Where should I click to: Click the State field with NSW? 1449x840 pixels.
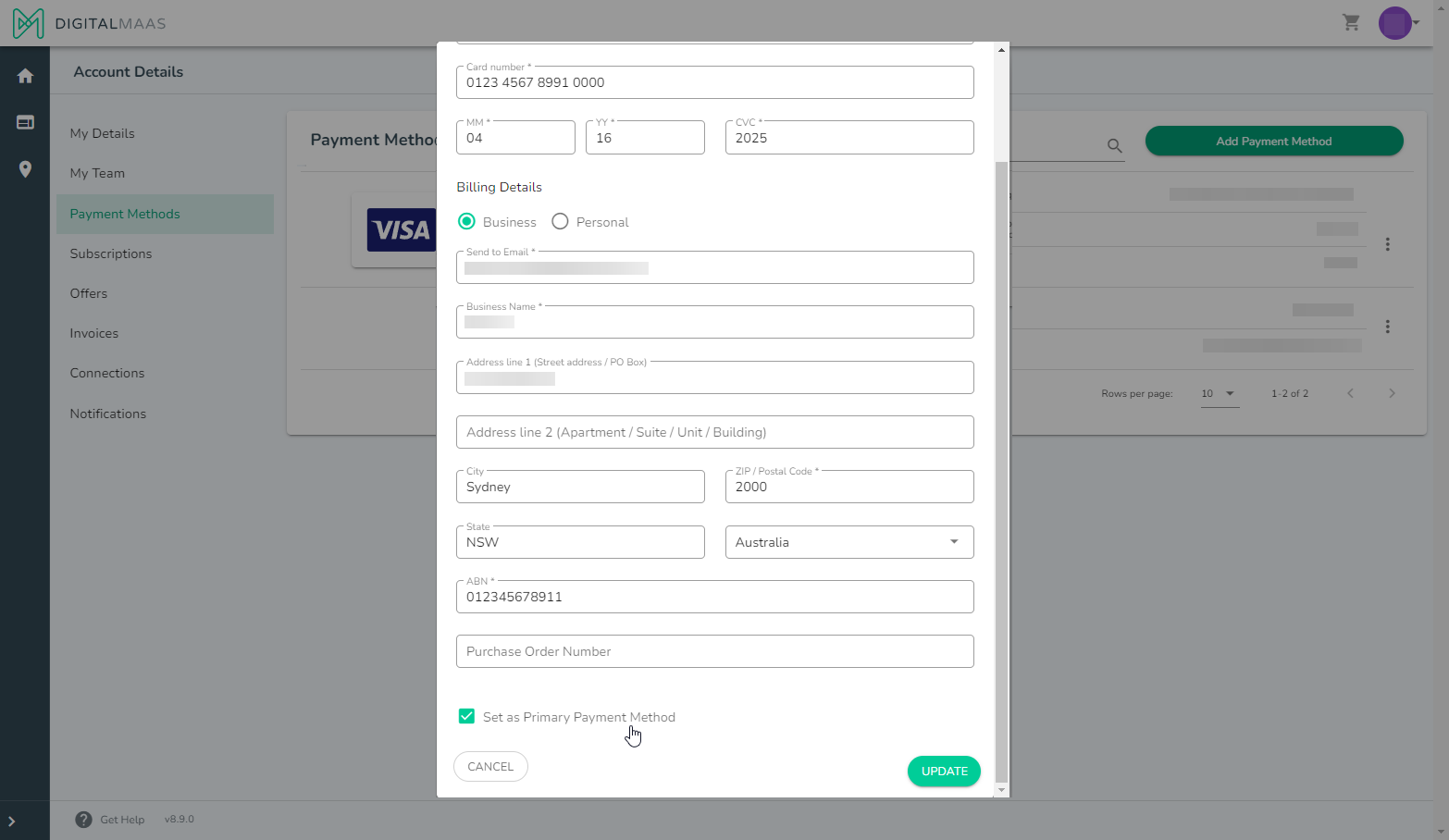[x=580, y=542]
